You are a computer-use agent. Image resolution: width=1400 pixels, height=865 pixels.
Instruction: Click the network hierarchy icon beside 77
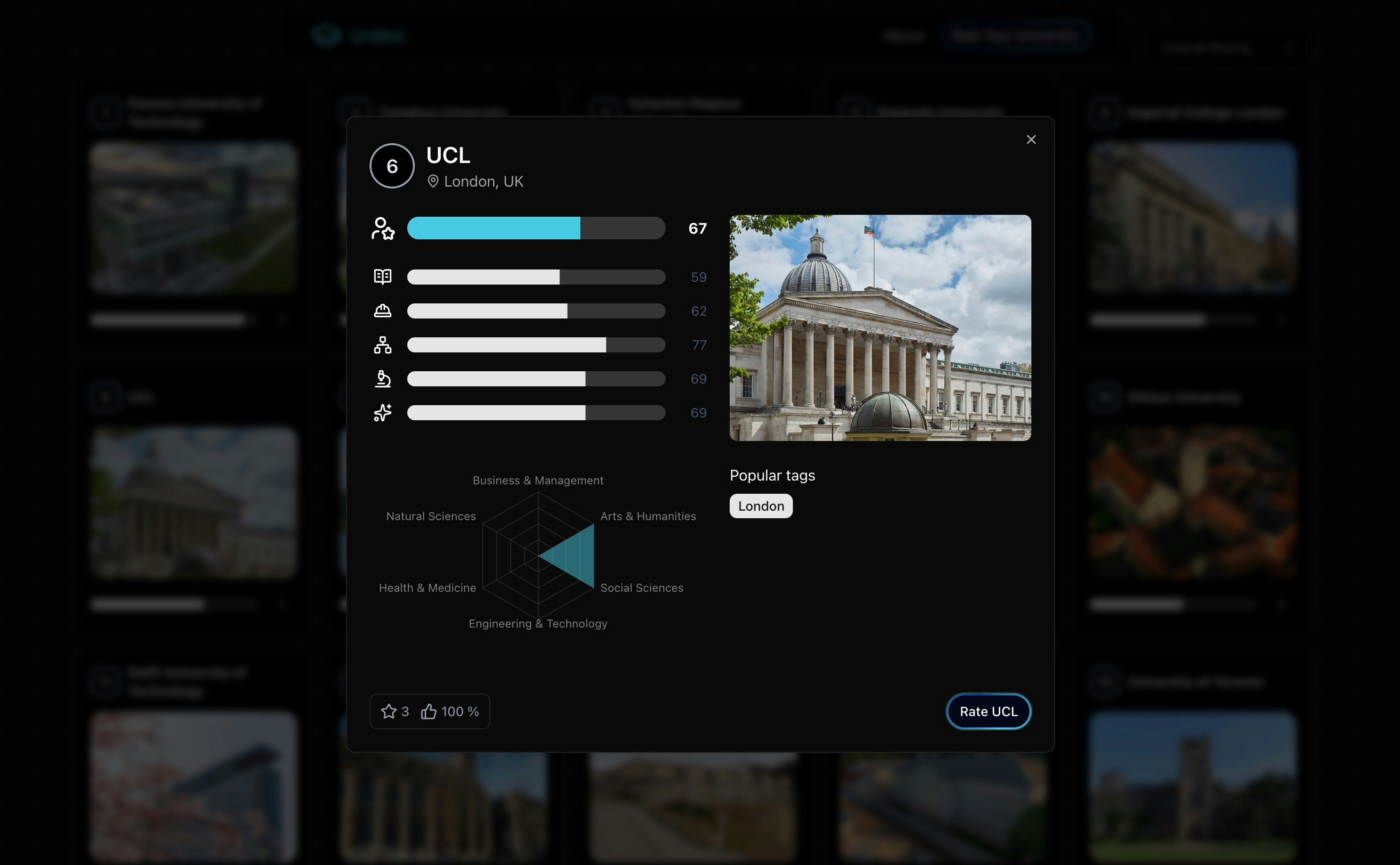(x=383, y=345)
